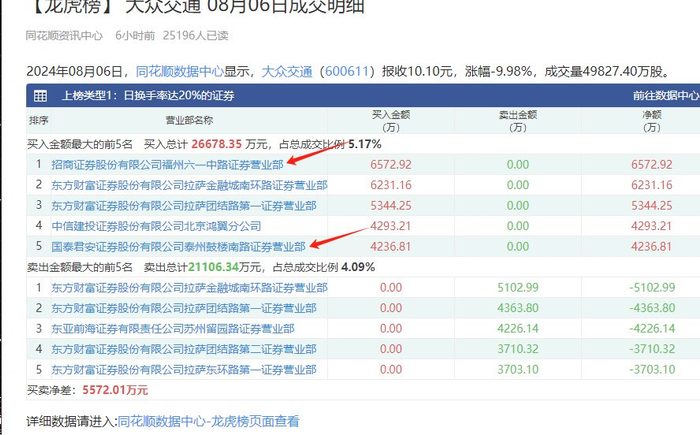Click the table grid icon in blue header

coord(40,96)
